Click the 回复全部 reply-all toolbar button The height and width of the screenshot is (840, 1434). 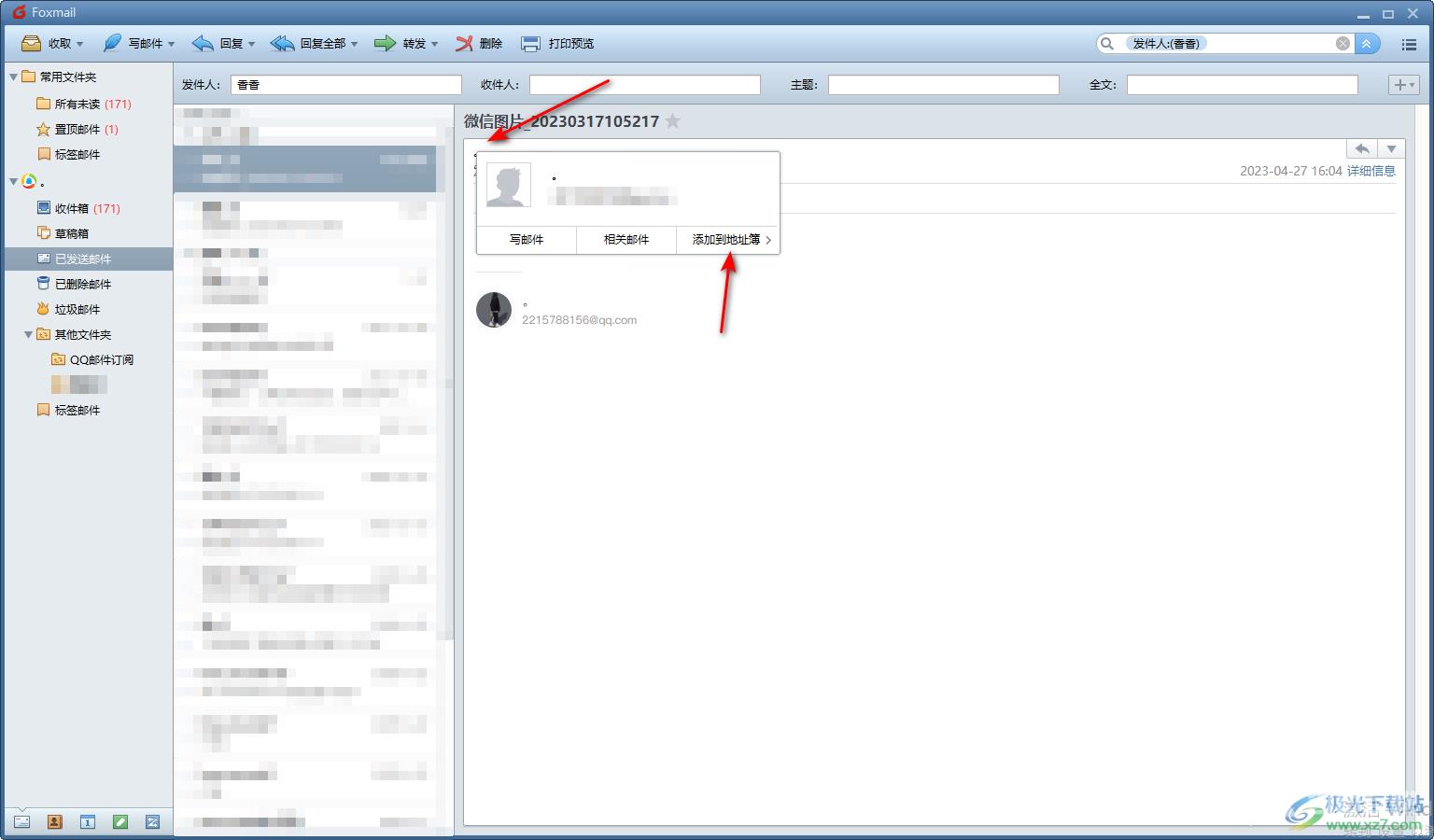tap(308, 43)
